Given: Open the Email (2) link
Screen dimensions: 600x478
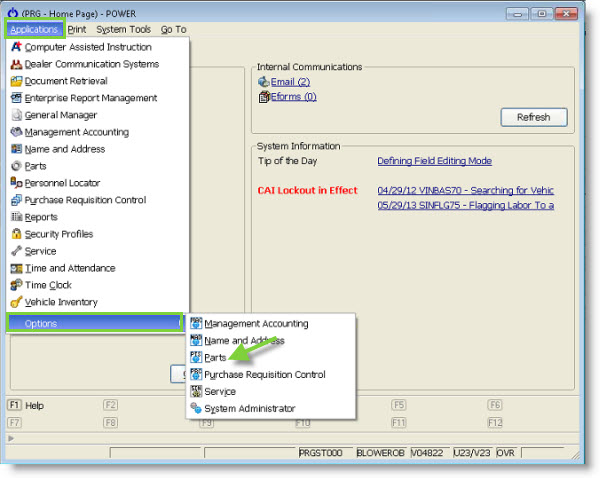Looking at the screenshot, I should (x=290, y=82).
